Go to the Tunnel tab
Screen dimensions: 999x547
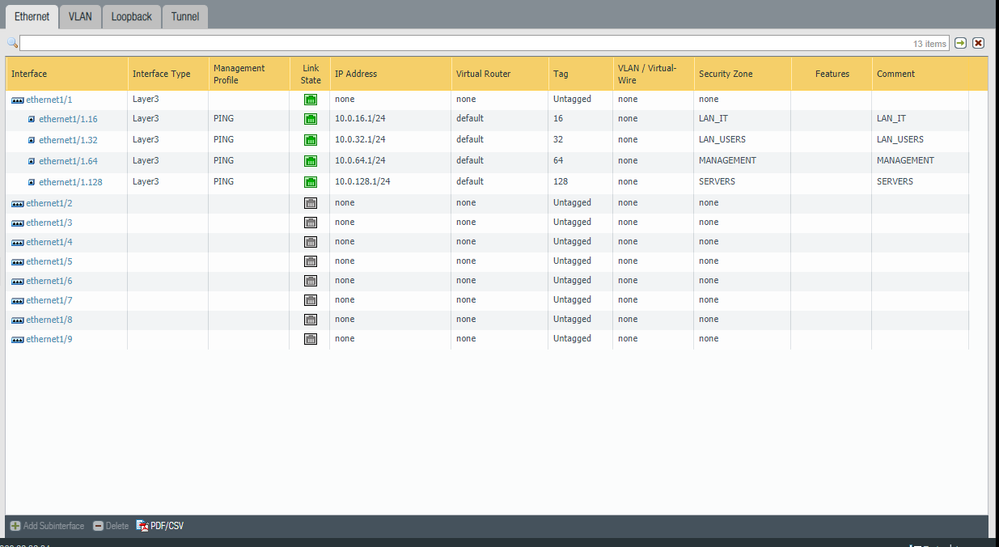click(184, 17)
